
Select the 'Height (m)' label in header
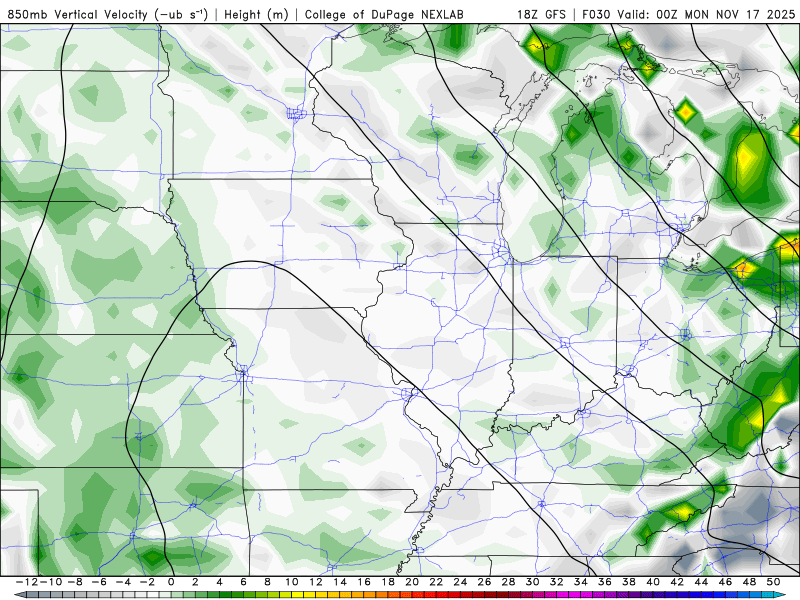256,14
